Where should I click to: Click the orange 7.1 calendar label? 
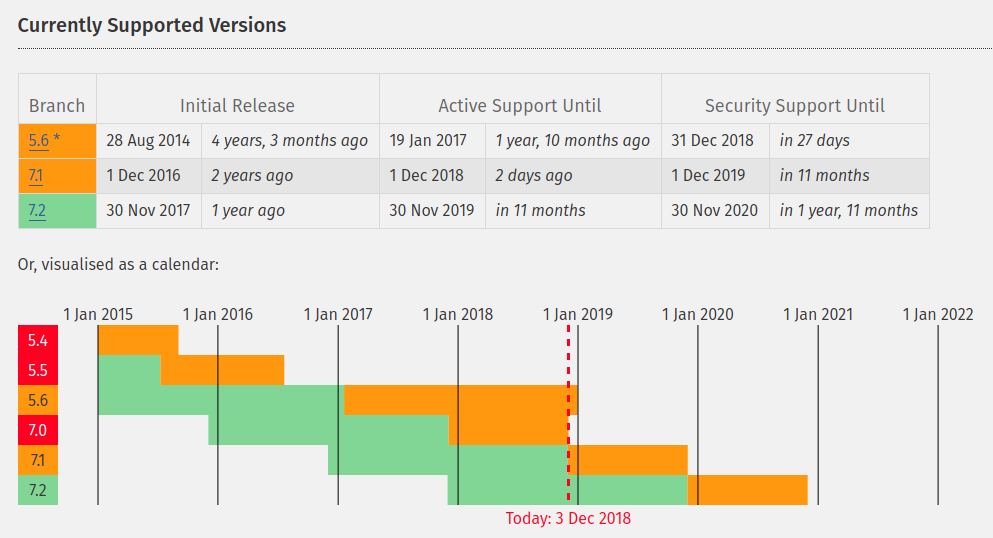click(38, 460)
